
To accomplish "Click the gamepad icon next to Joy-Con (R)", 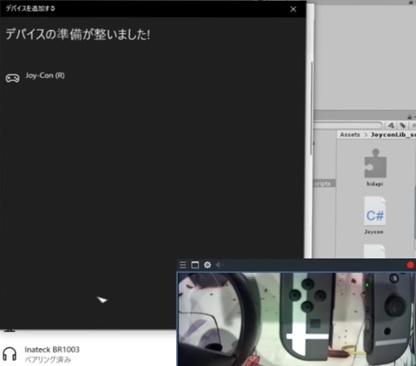I will pos(13,78).
